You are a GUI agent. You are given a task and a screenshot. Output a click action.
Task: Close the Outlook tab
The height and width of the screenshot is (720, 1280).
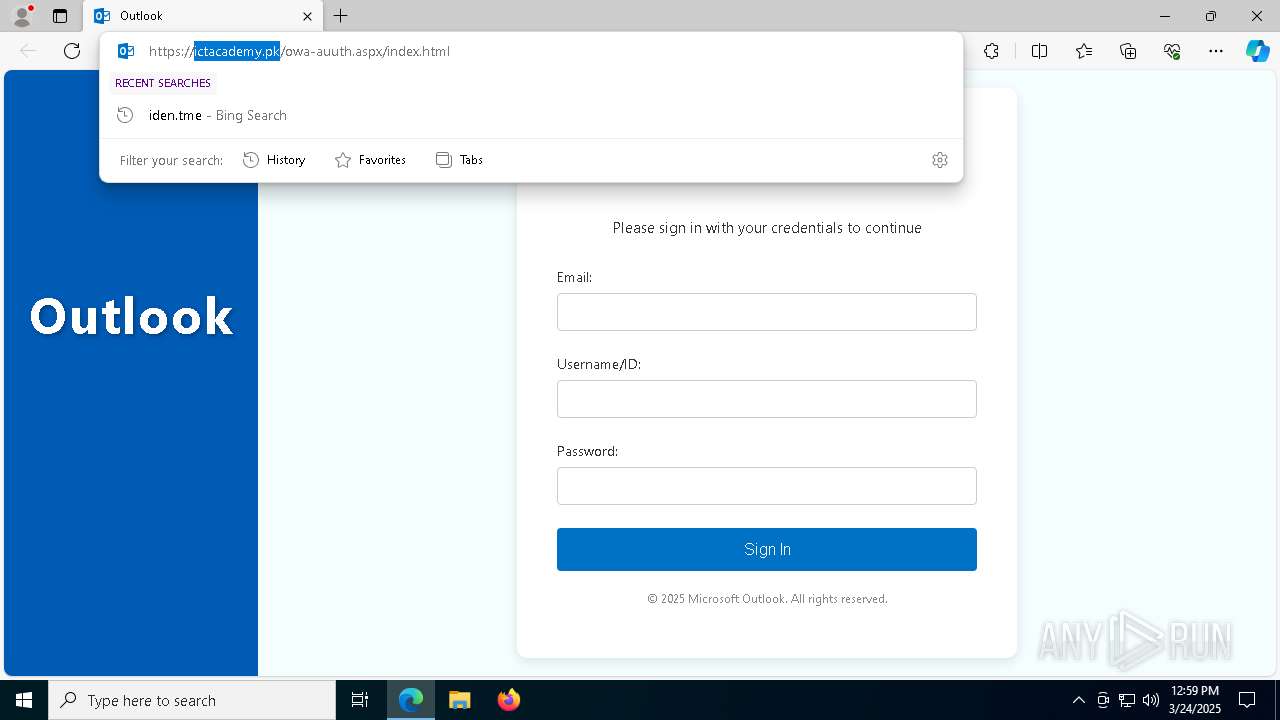[x=307, y=16]
